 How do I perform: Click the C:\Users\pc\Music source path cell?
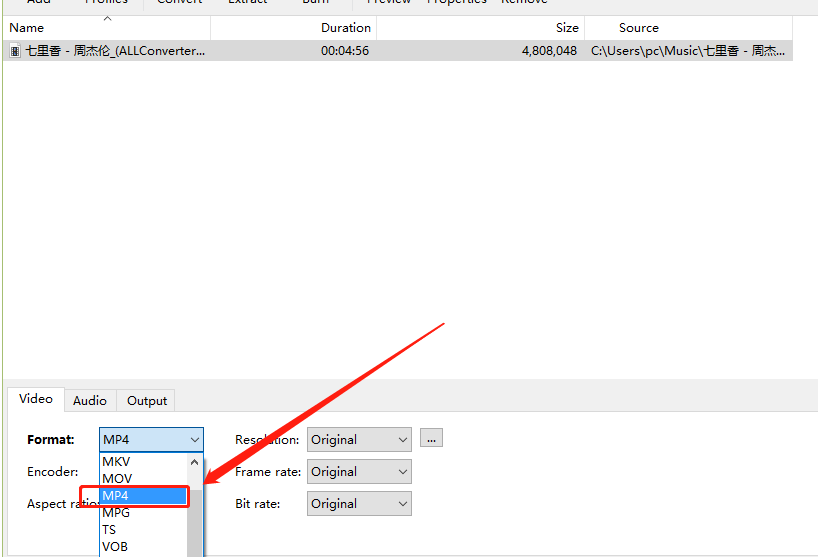(x=688, y=51)
